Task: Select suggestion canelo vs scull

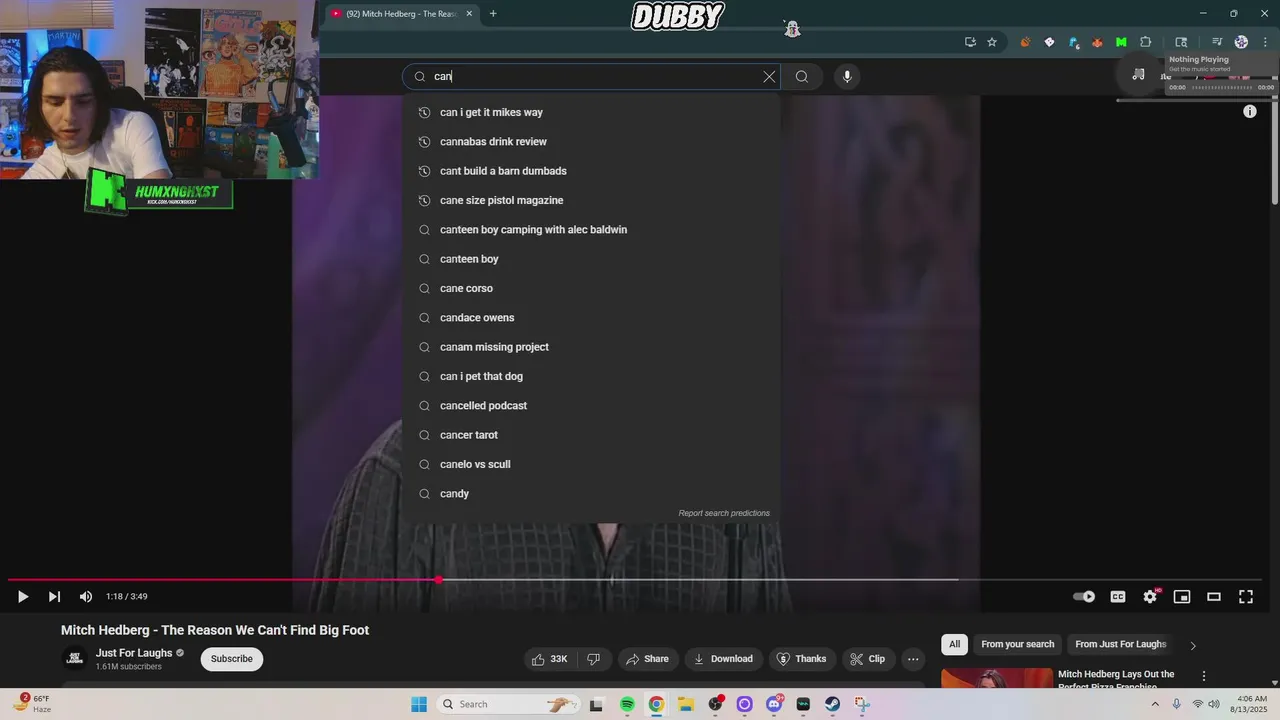Action: [591, 464]
